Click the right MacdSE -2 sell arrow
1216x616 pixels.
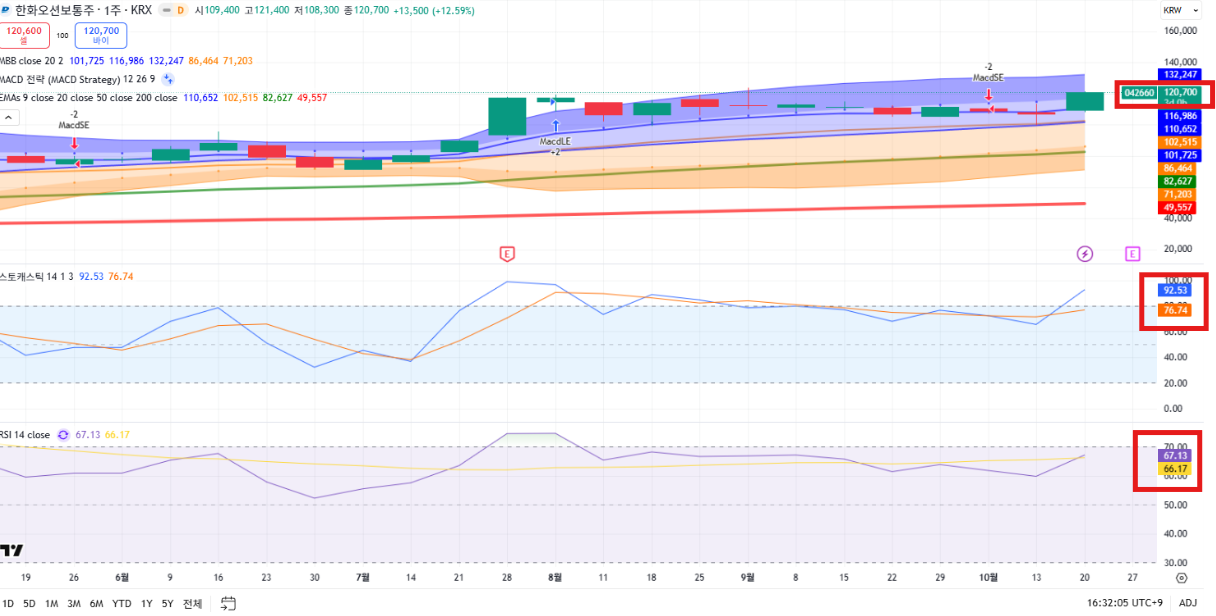click(988, 96)
